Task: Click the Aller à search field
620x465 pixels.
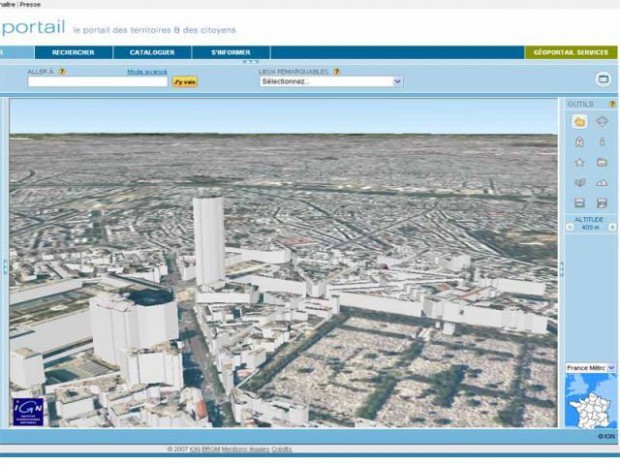Action: point(98,82)
